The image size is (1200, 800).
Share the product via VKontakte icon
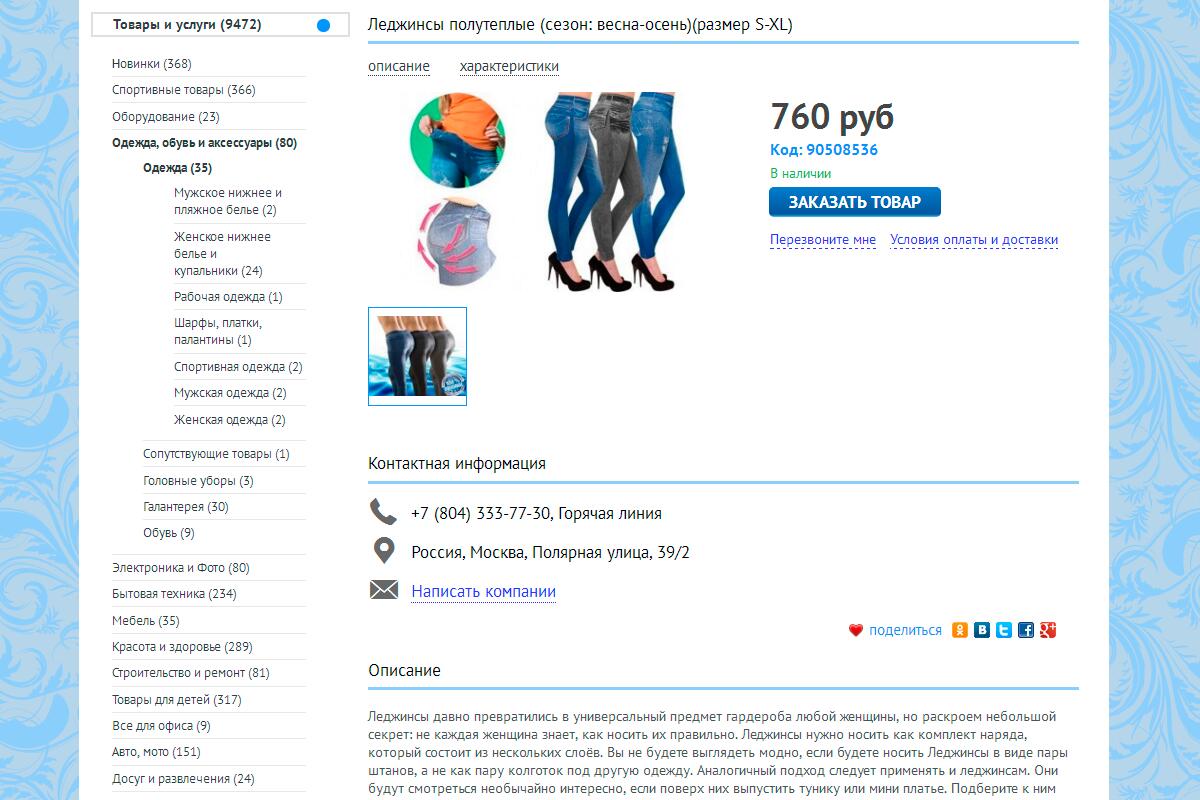[982, 630]
